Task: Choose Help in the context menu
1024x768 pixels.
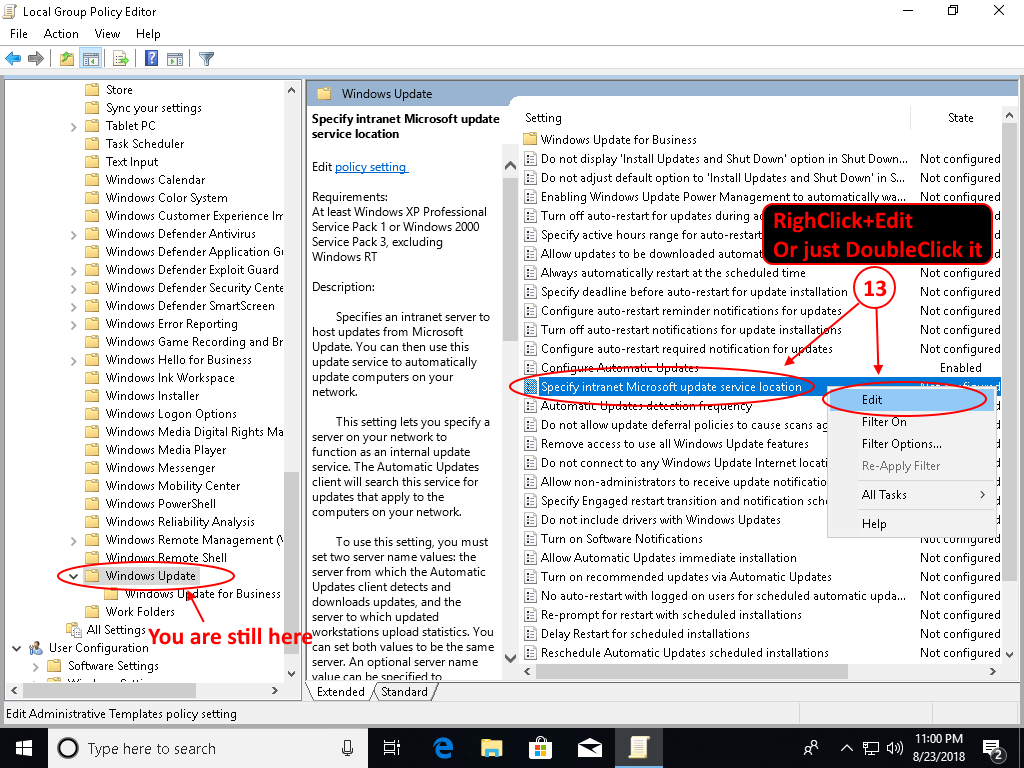Action: pos(910,524)
